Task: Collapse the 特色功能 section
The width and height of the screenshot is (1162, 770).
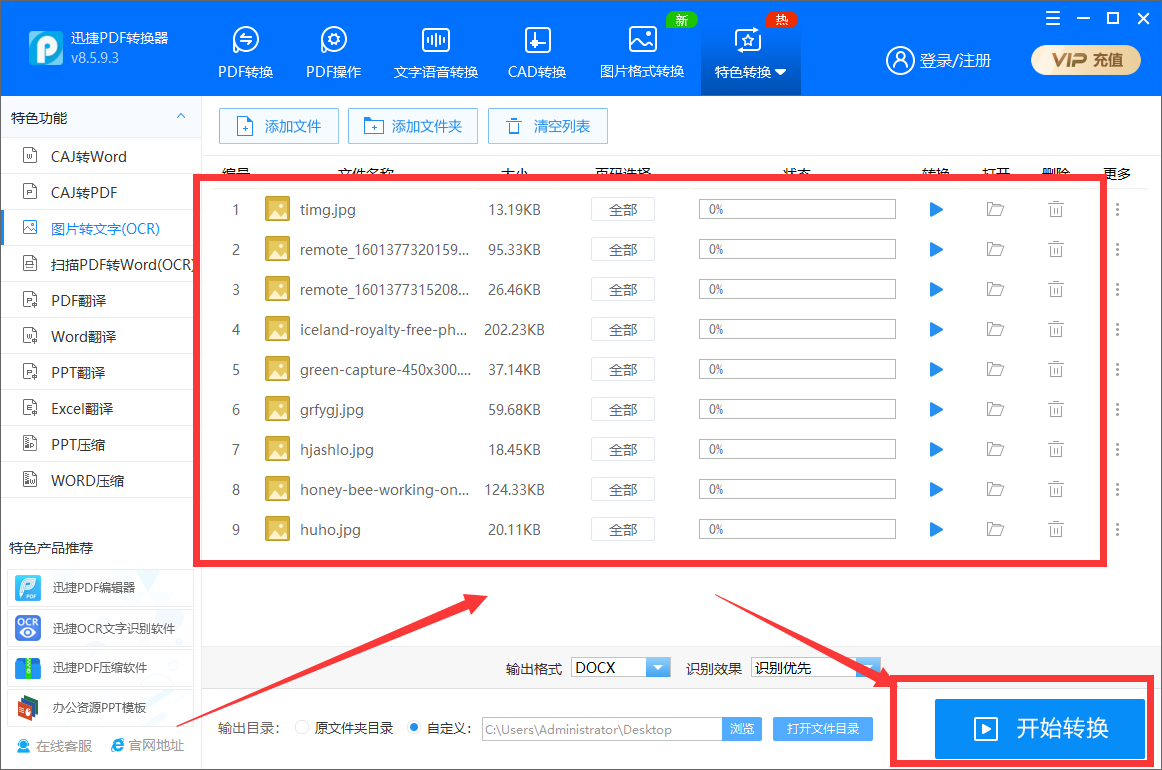Action: coord(181,116)
